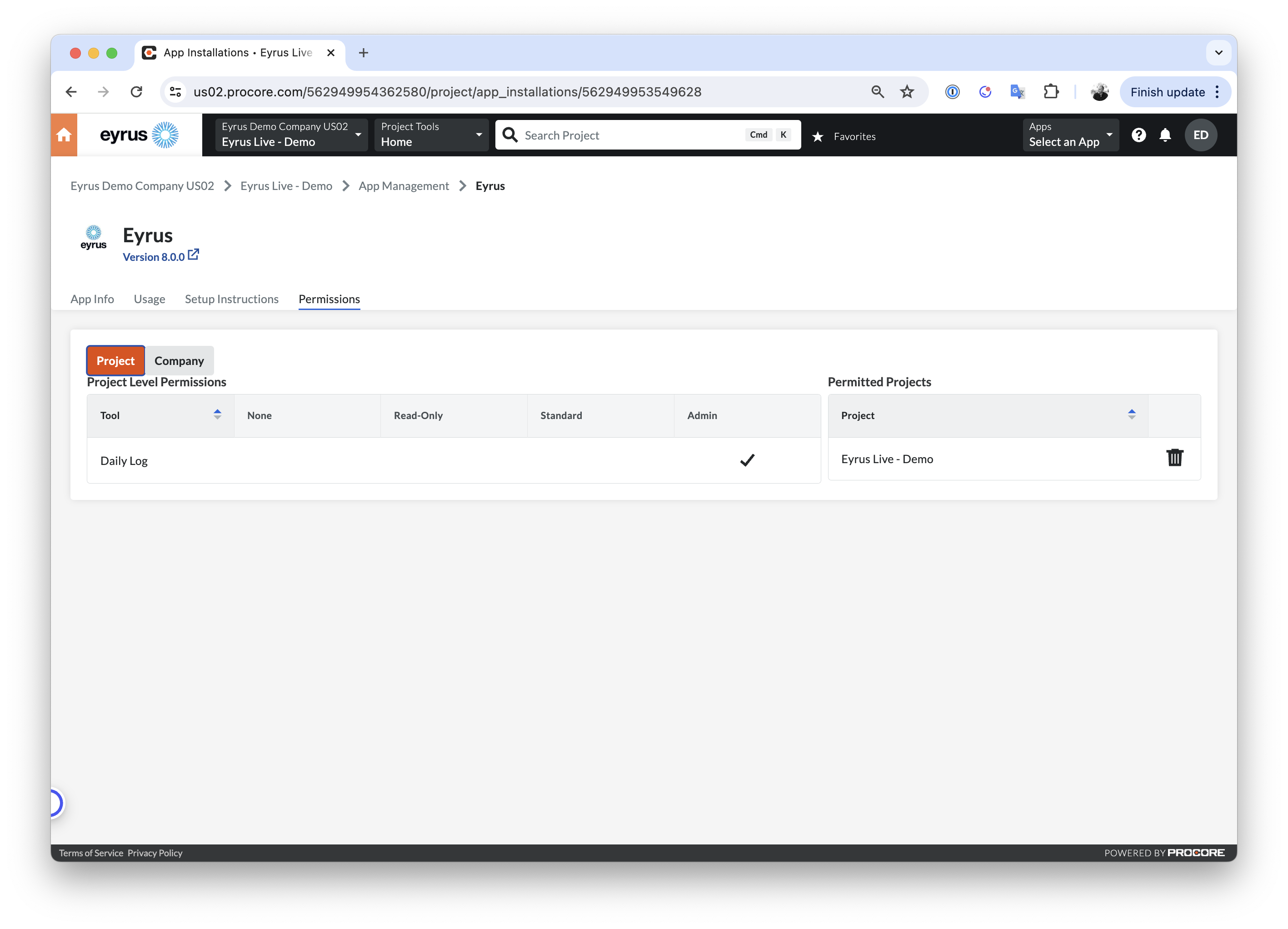Click the red-blue circular extension icon
1288x929 pixels.
[x=985, y=92]
